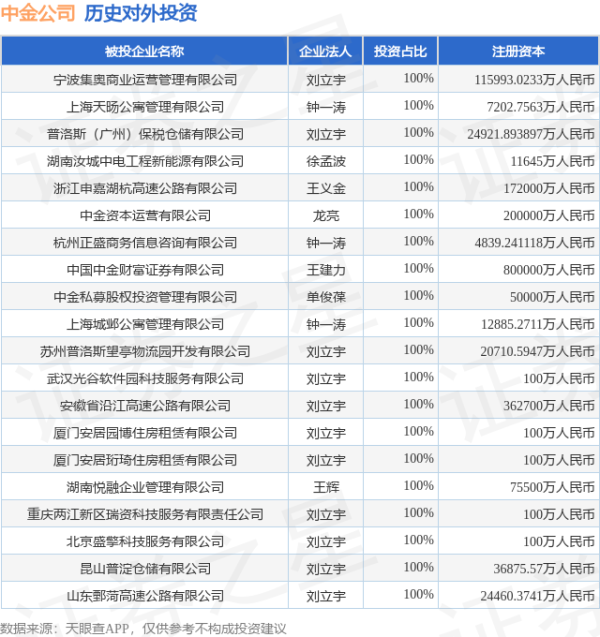Click 厦门安居园博住房租赁有限公司 cell

[x=145, y=433]
